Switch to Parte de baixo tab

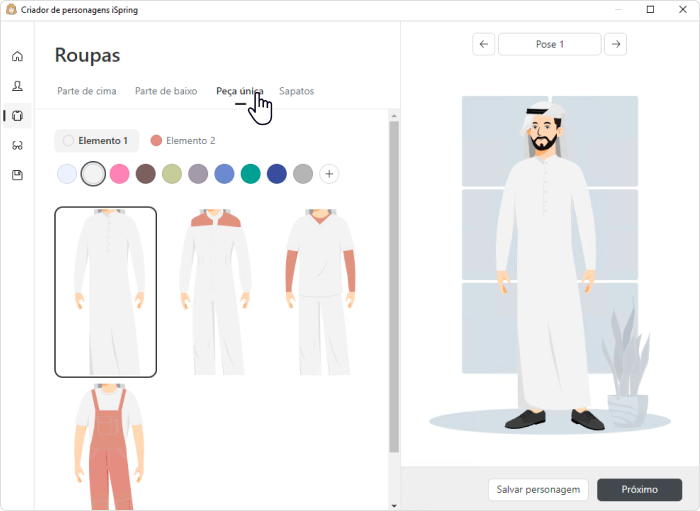tap(166, 91)
